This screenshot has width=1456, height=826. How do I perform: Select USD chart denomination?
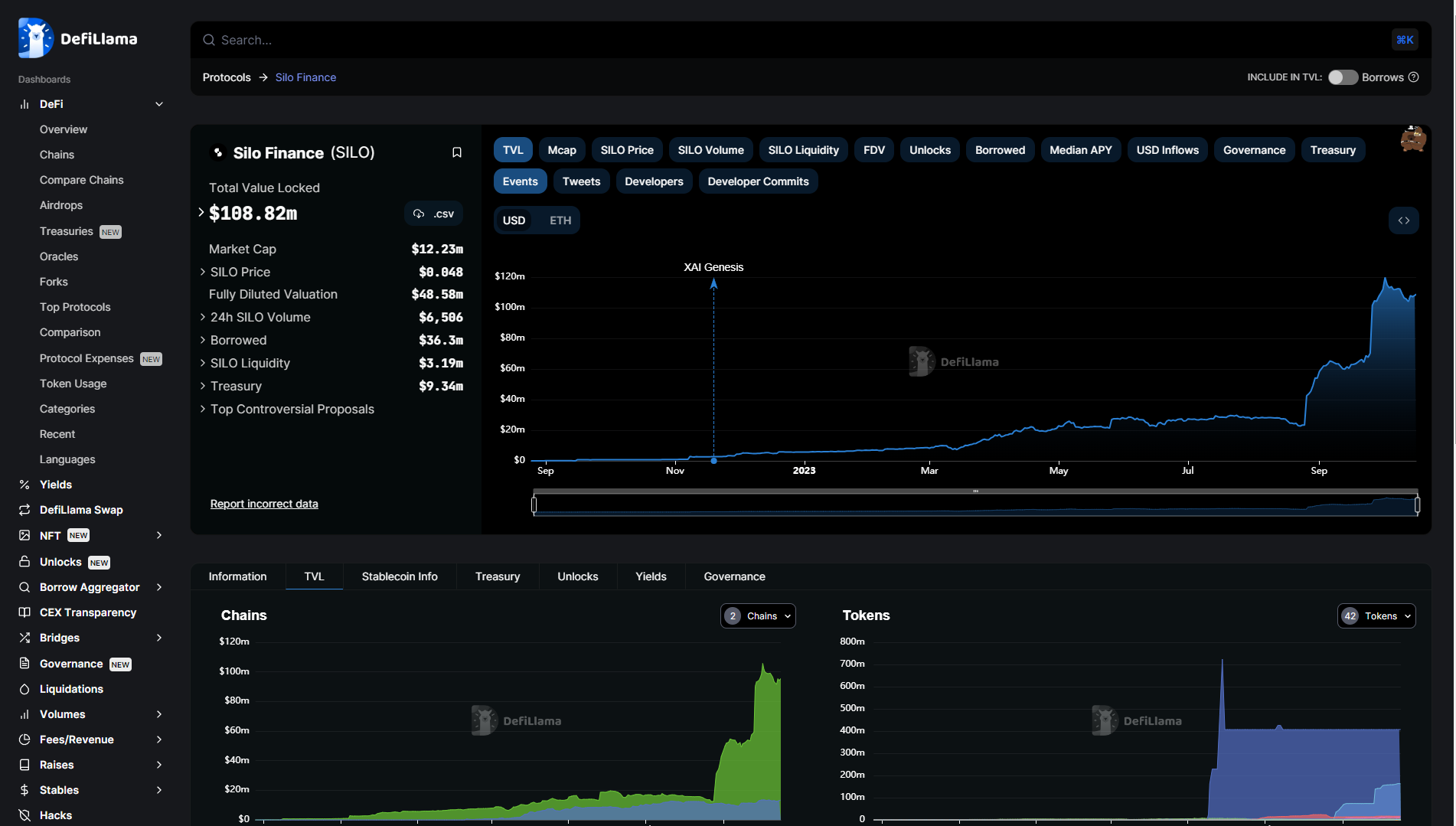[x=514, y=220]
